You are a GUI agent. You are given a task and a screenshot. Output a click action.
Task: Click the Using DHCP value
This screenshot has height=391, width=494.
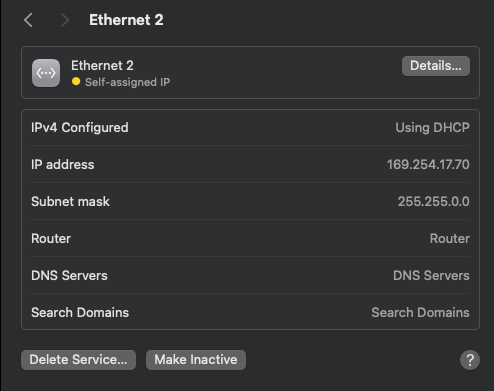click(x=432, y=128)
